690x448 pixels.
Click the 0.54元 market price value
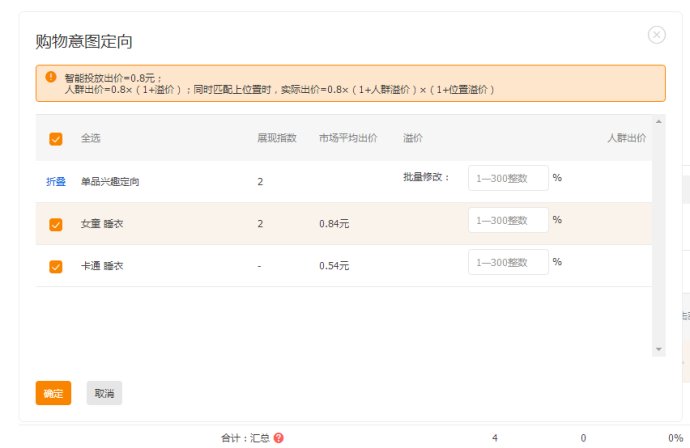334,266
